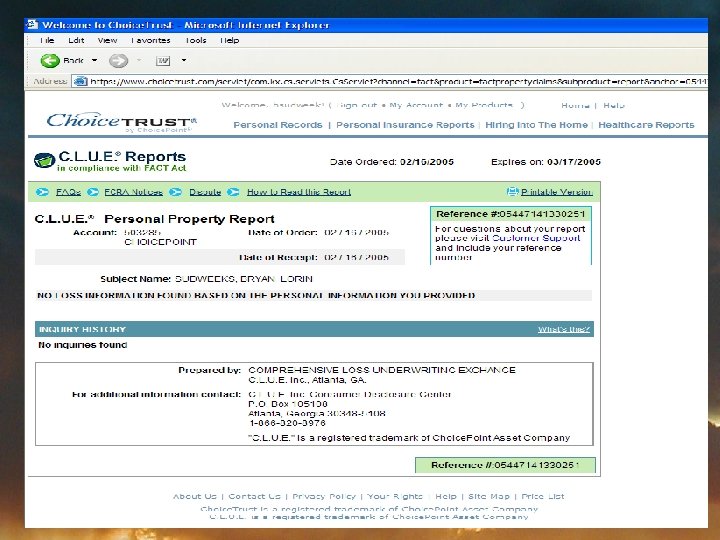Open the About Us footer link
This screenshot has height=540, width=720.
pos(195,496)
